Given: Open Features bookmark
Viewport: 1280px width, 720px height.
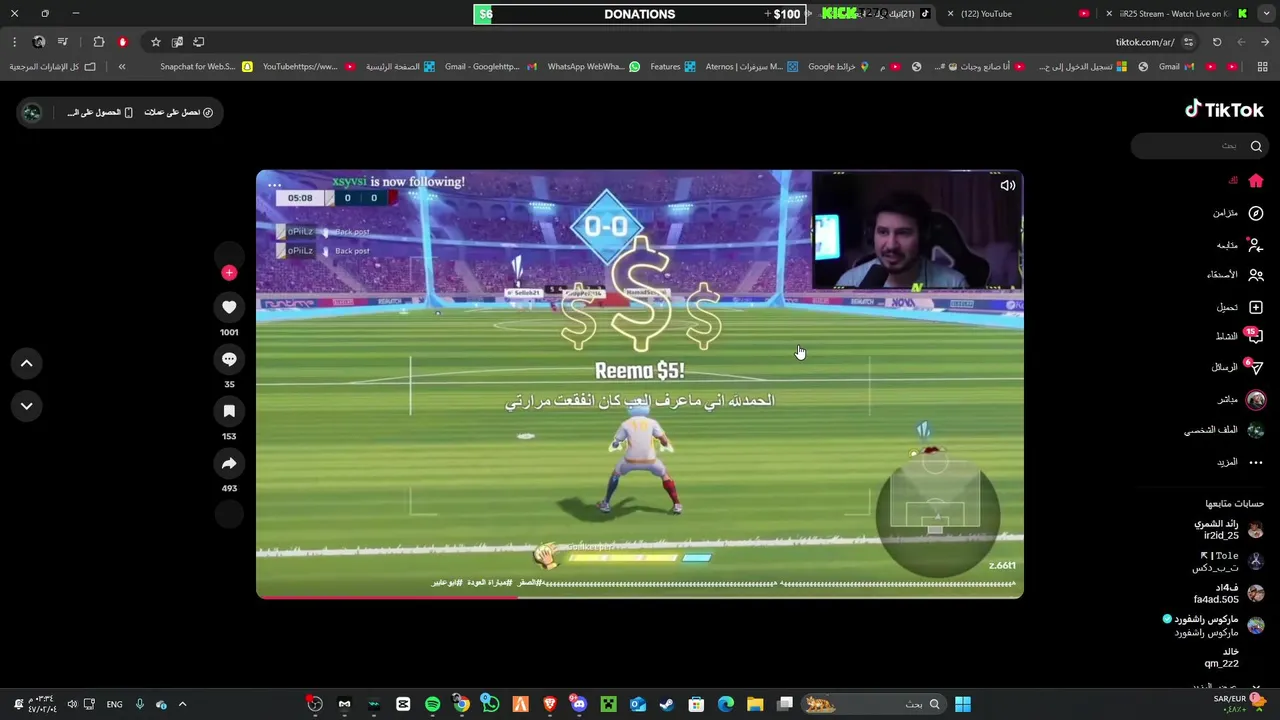Looking at the screenshot, I should coord(673,67).
